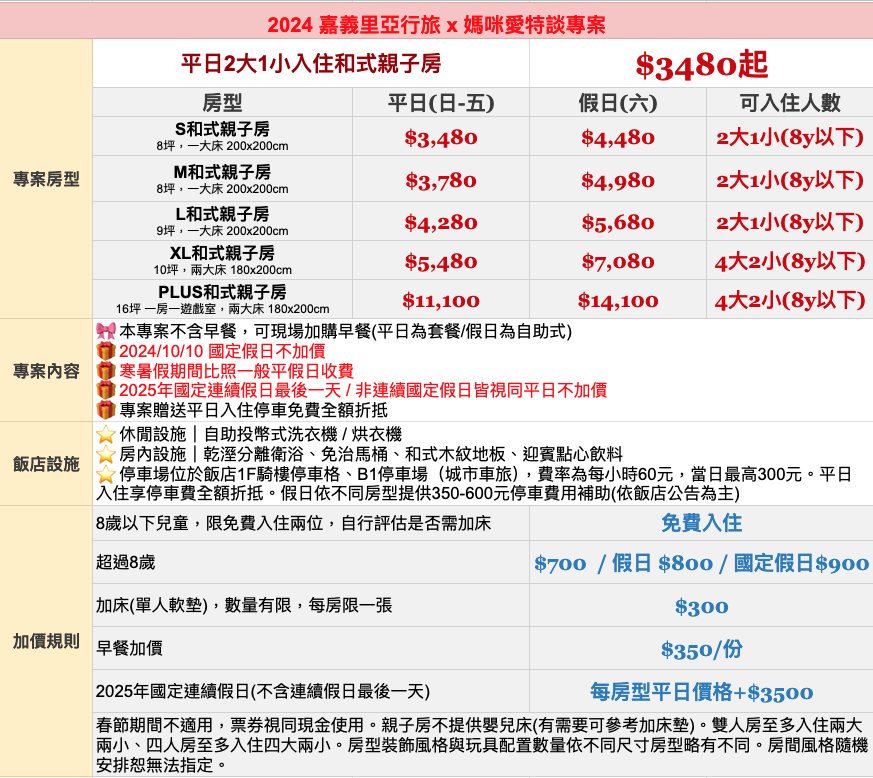Click the gift icon beside 寒暑假期間 line

[106, 371]
